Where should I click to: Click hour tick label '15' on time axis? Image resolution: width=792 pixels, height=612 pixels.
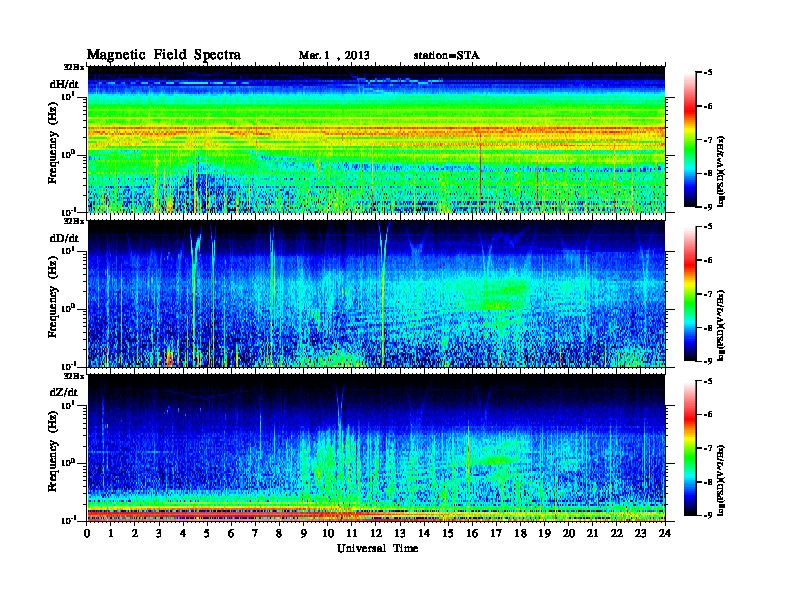tap(448, 534)
